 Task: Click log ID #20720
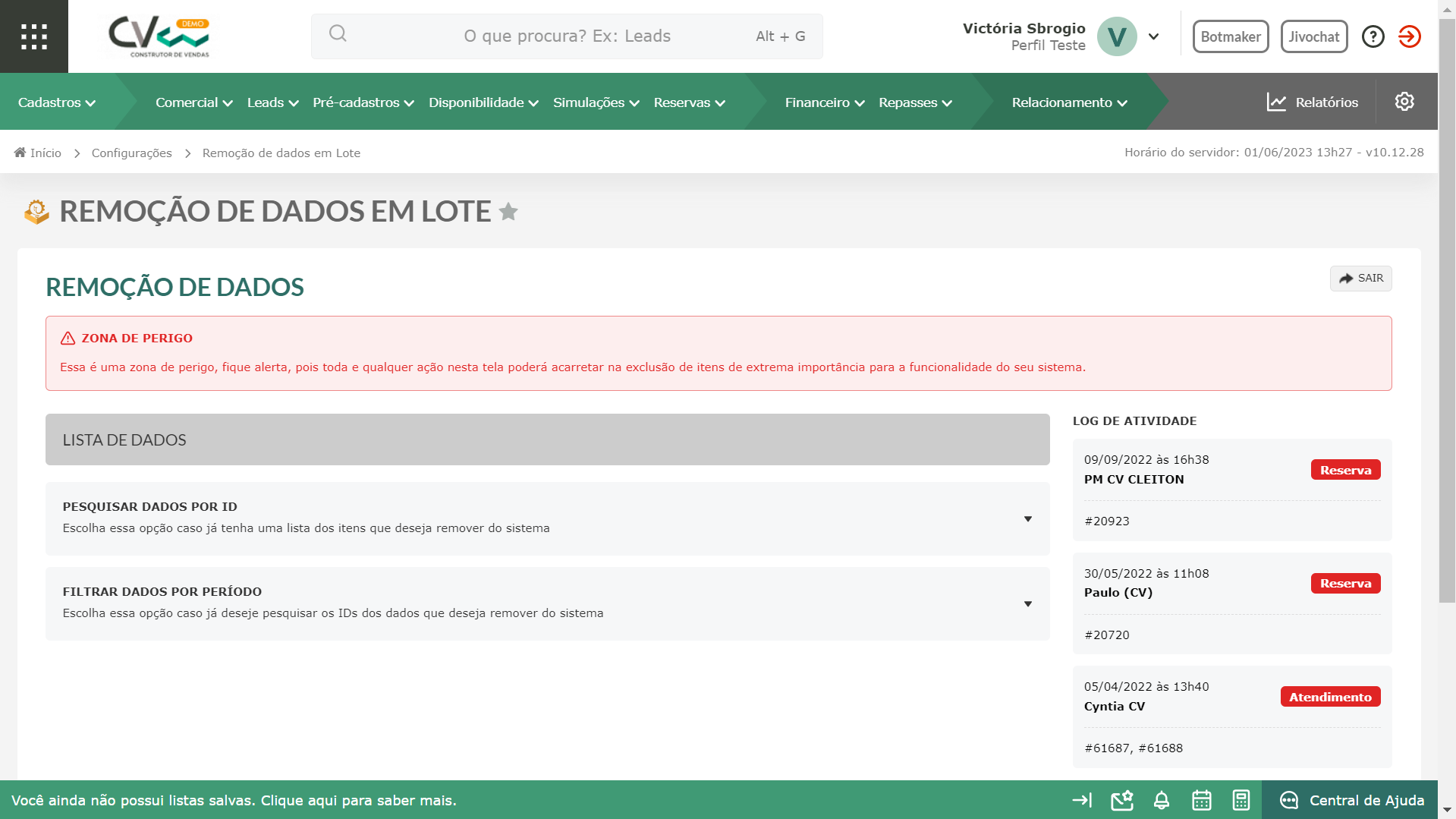1107,635
